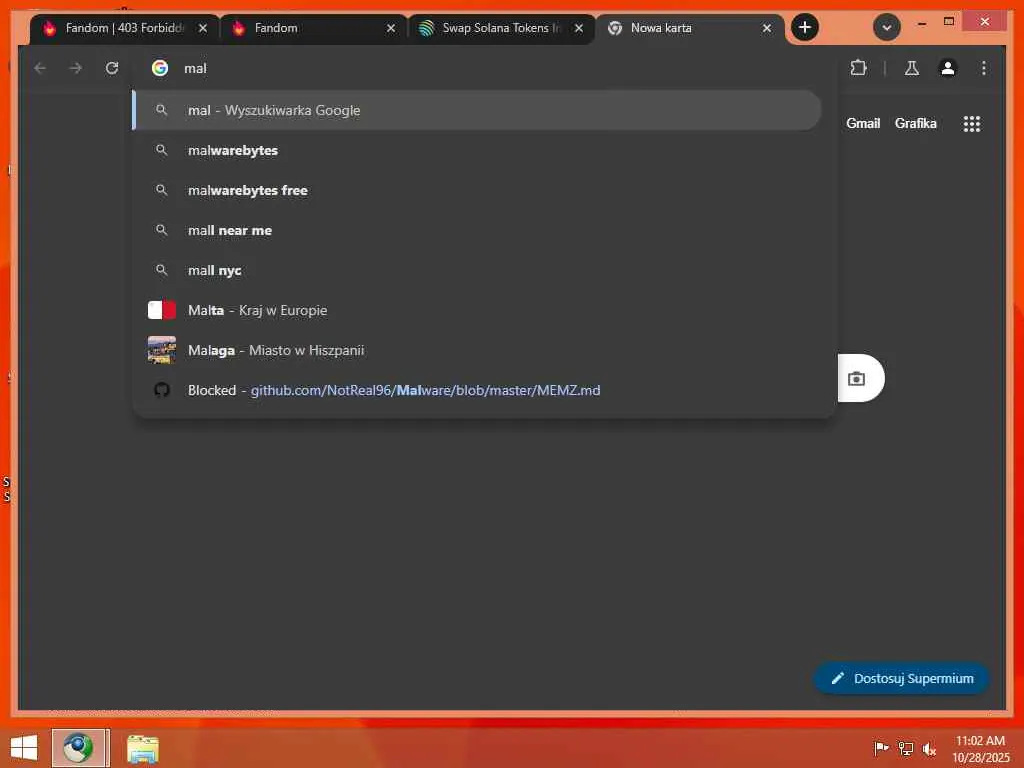Pick the 'mall near me' suggestion
Image resolution: width=1024 pixels, height=768 pixels.
point(477,230)
